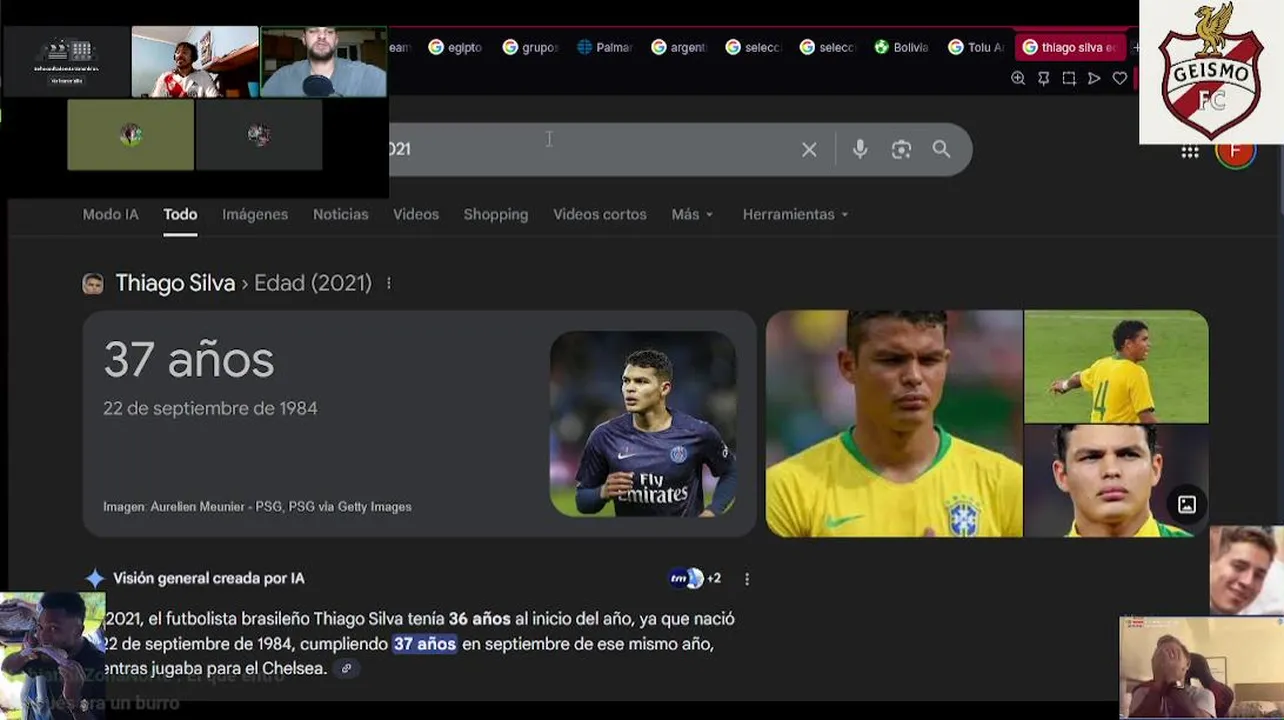1284x720 pixels.
Task: Click the link icon after Chelsea sentence
Action: (x=346, y=668)
